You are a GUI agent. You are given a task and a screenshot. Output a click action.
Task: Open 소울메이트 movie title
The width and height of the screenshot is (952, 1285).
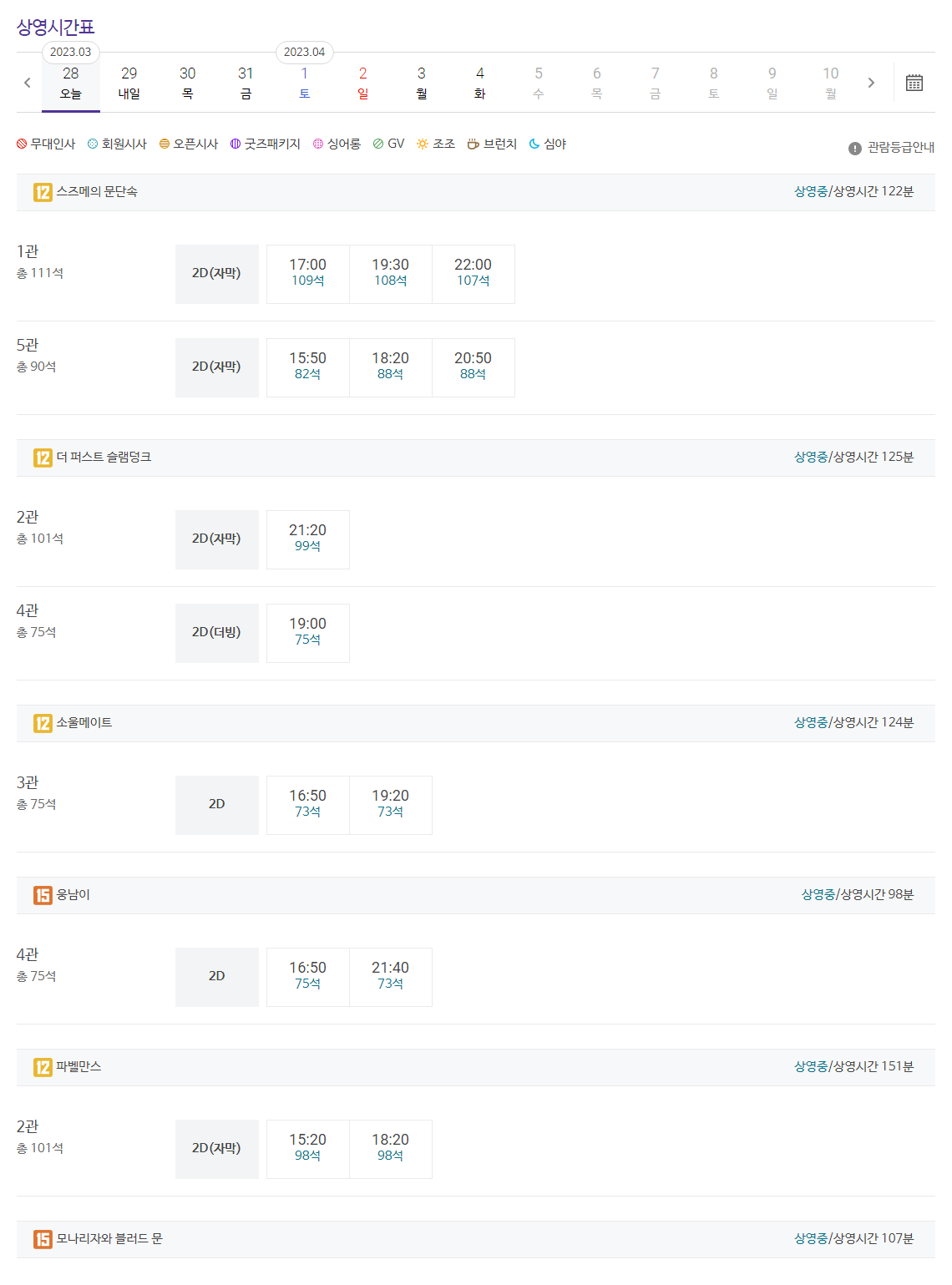tap(84, 723)
